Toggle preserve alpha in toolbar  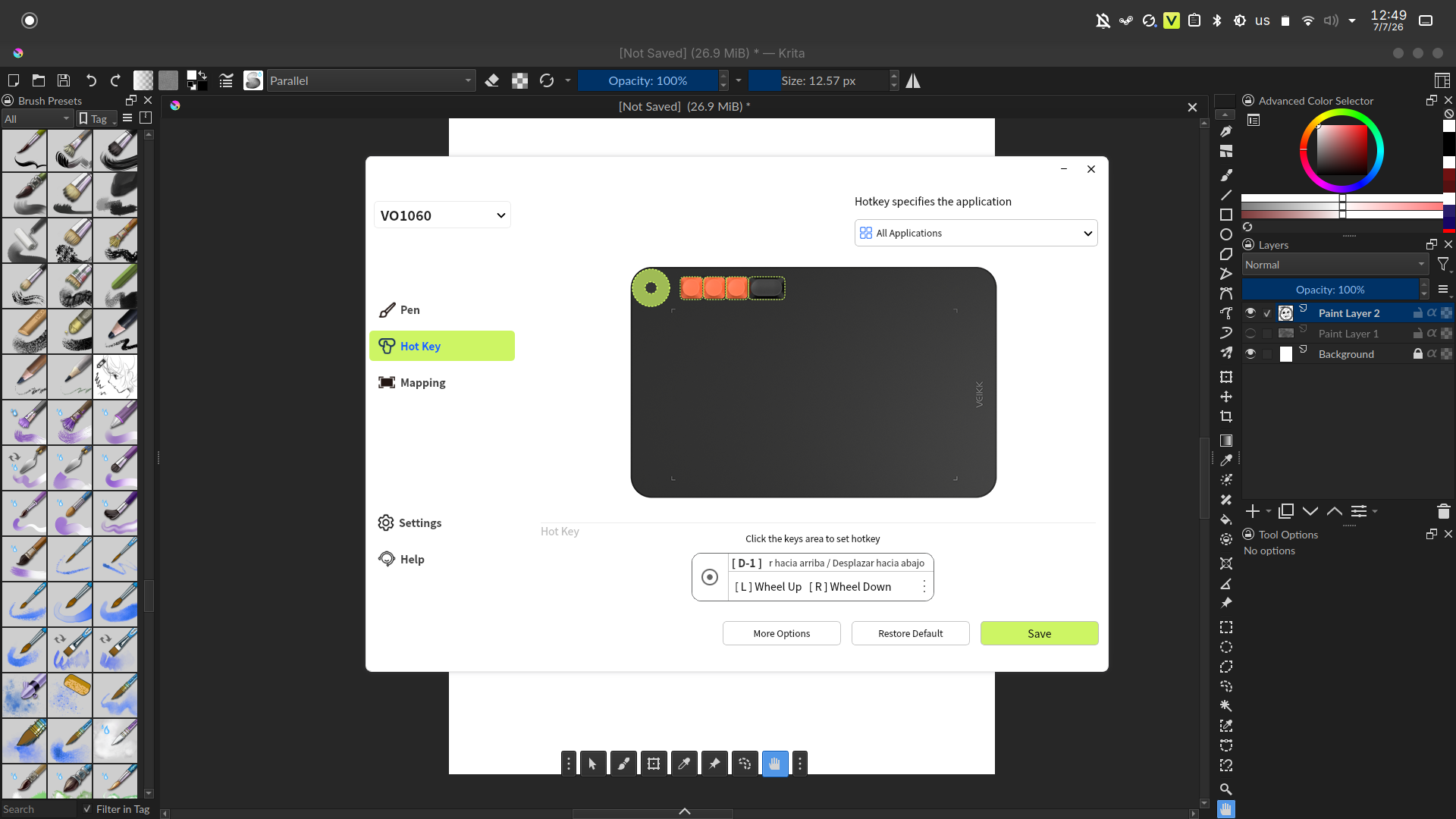pos(519,80)
